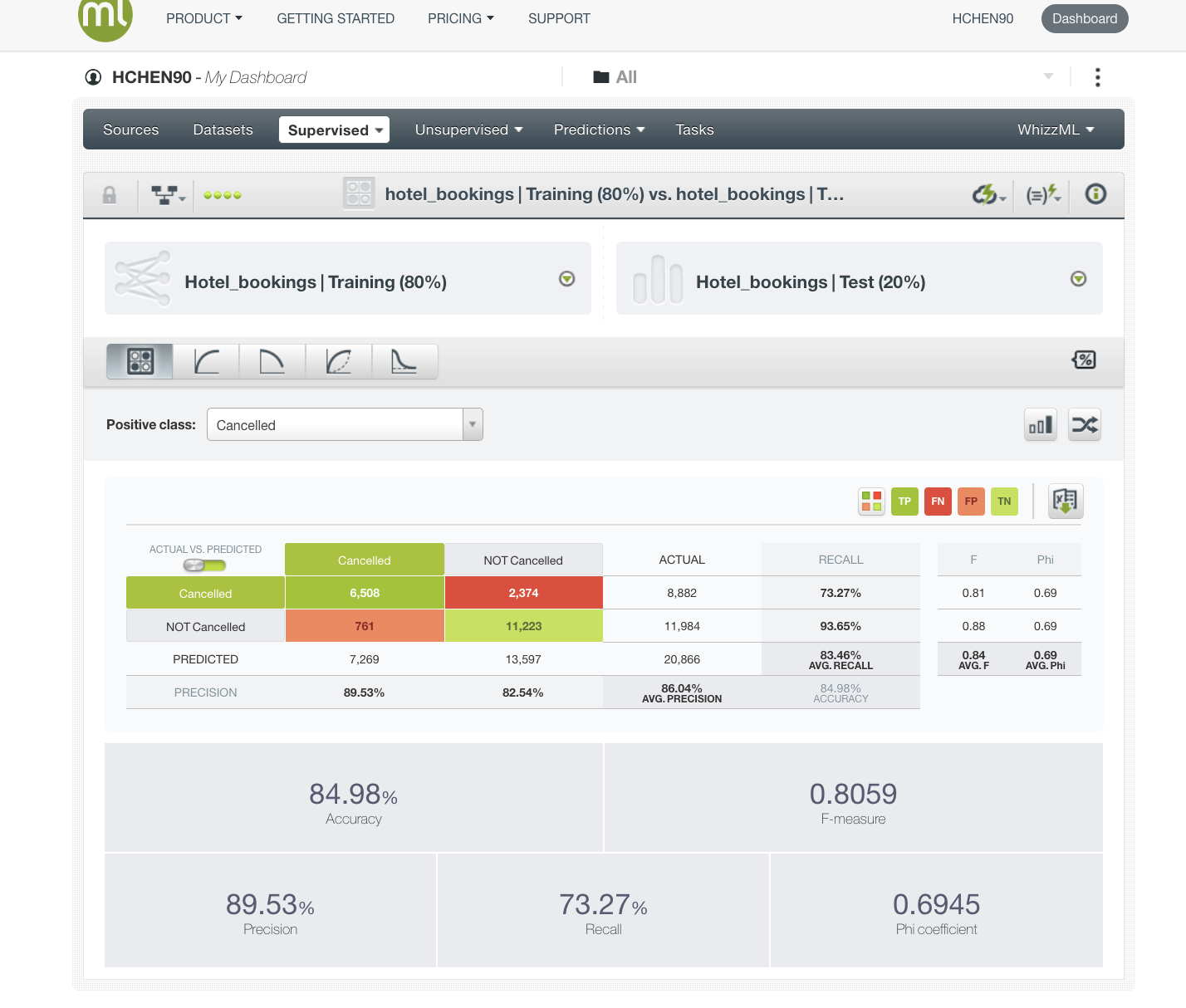
Task: Click the Dashboard button
Action: pyautogui.click(x=1084, y=18)
